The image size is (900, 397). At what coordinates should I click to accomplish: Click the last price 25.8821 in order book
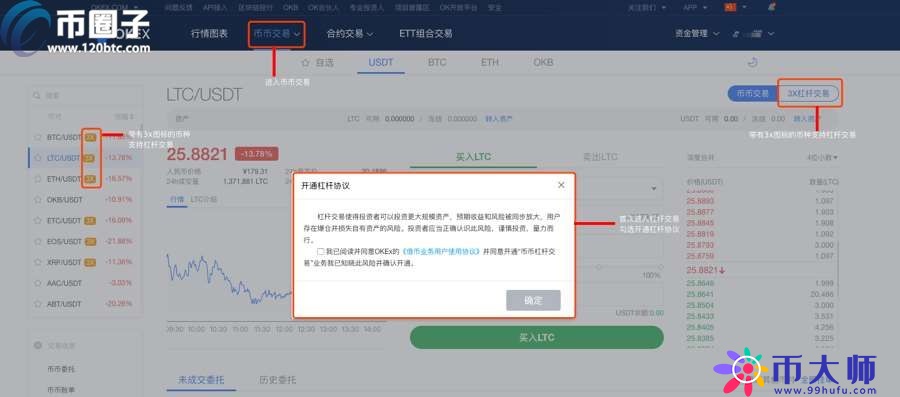(705, 270)
